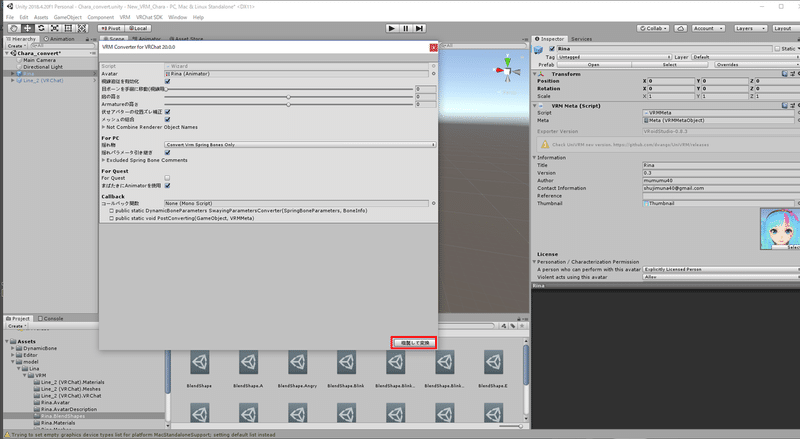The image size is (800, 439).
Task: Click the prefab Open button
Action: [593, 65]
